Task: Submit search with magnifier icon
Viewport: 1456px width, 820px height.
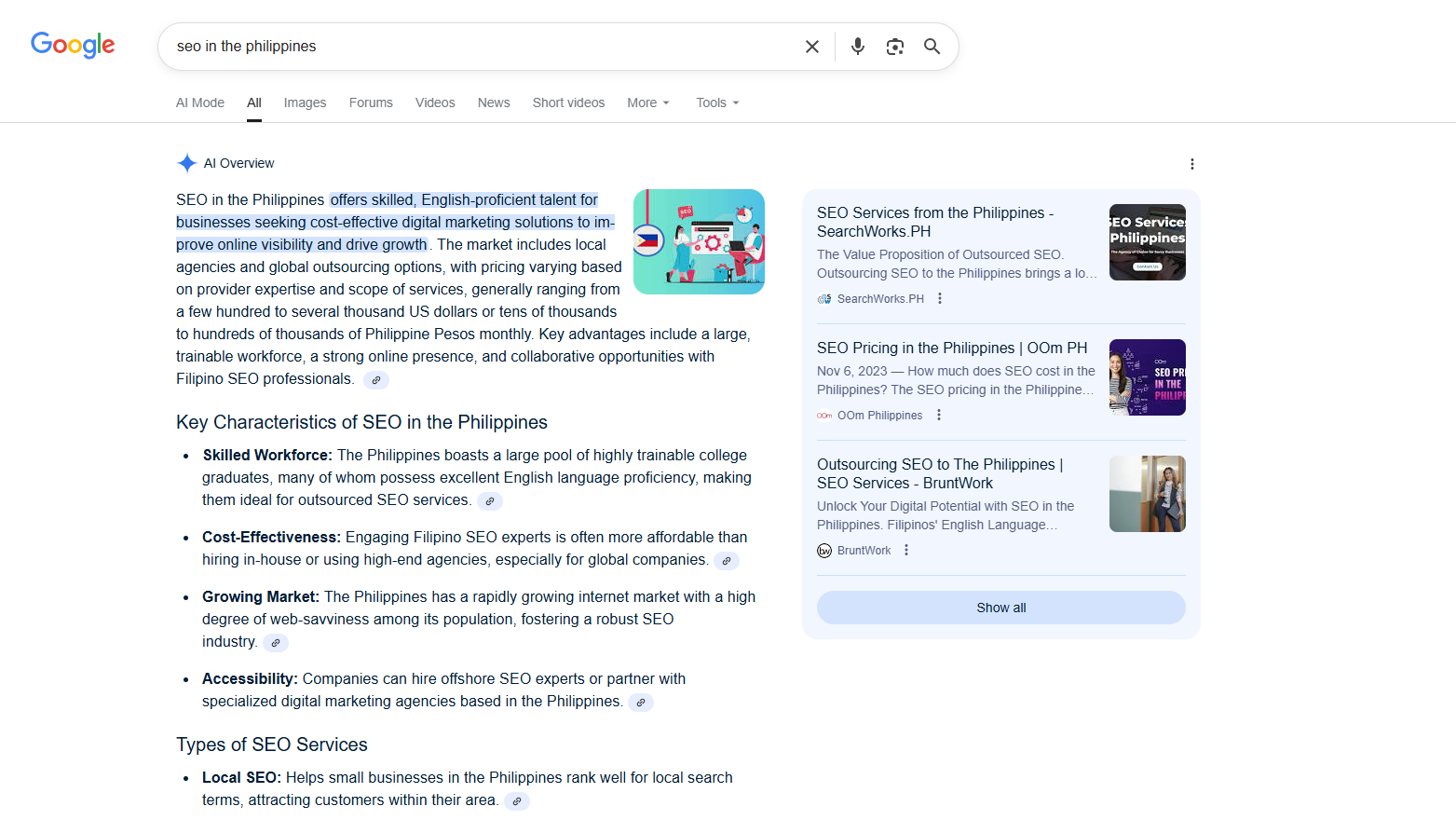Action: coord(932,47)
